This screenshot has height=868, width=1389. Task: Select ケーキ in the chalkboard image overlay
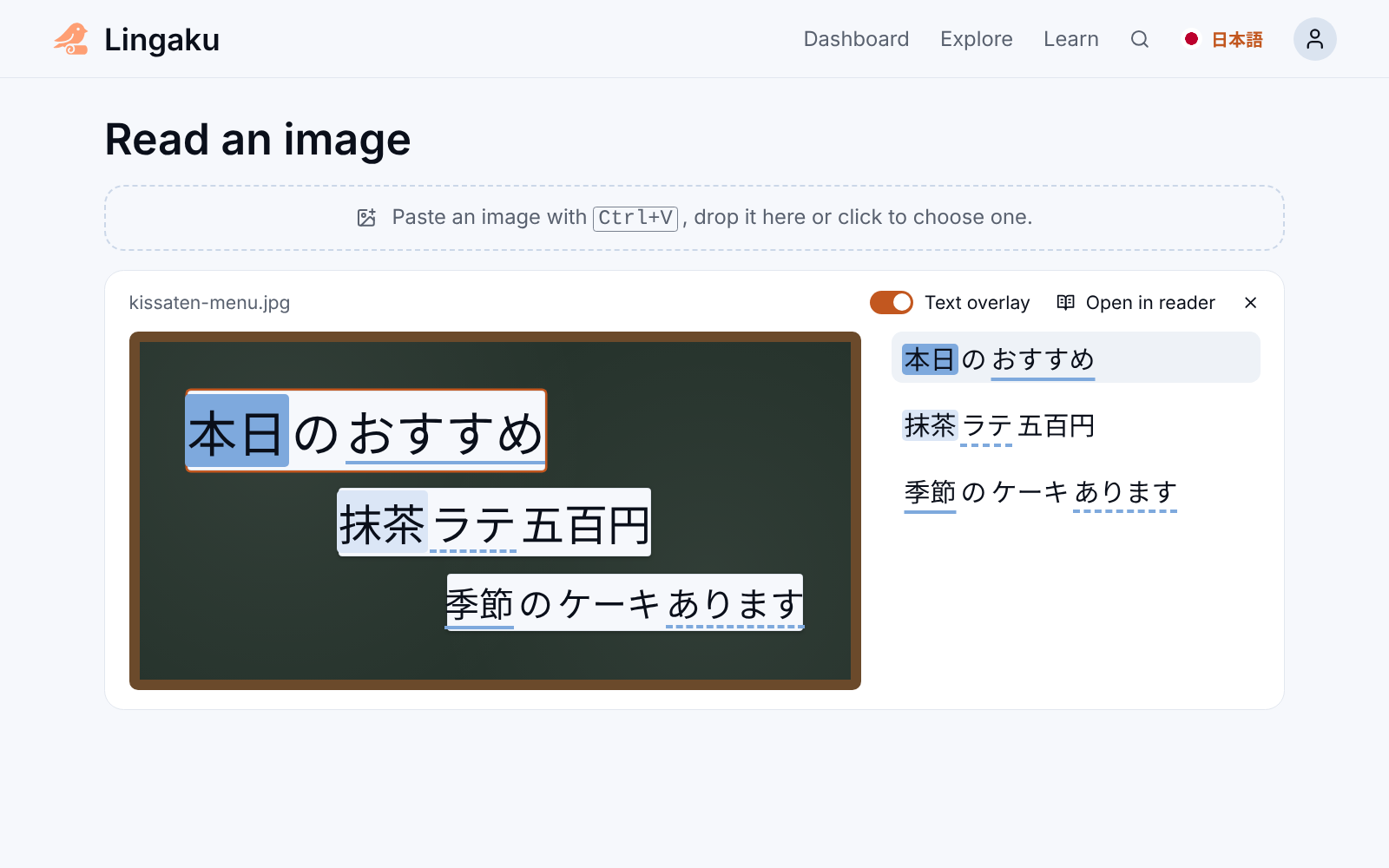(x=609, y=604)
